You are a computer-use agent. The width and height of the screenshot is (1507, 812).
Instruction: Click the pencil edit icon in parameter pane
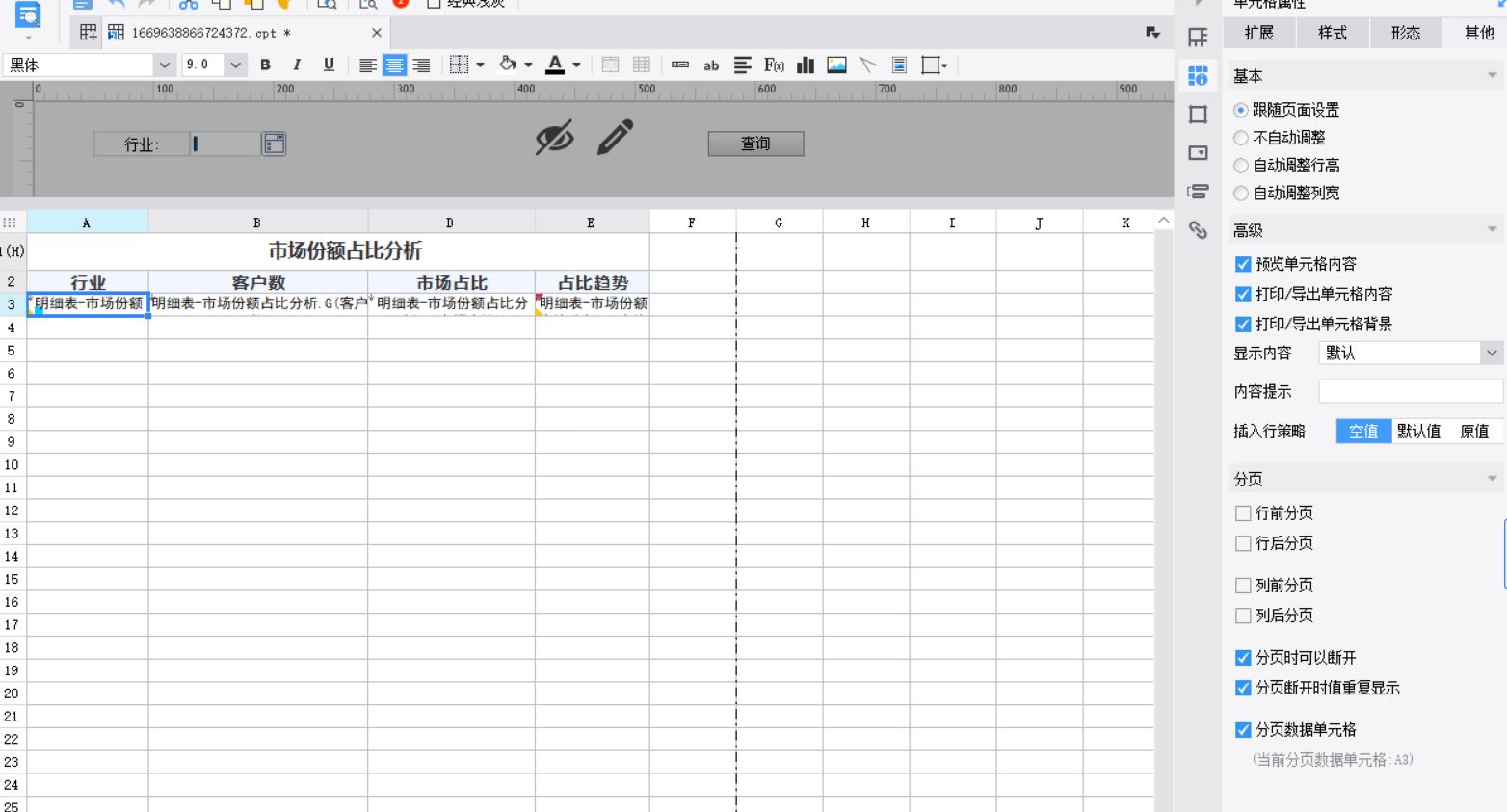[x=615, y=137]
